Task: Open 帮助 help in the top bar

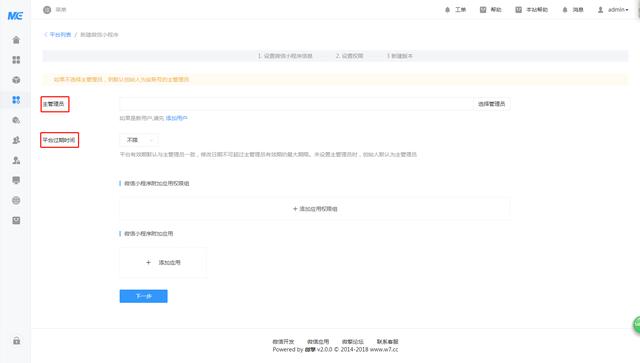Action: [490, 9]
